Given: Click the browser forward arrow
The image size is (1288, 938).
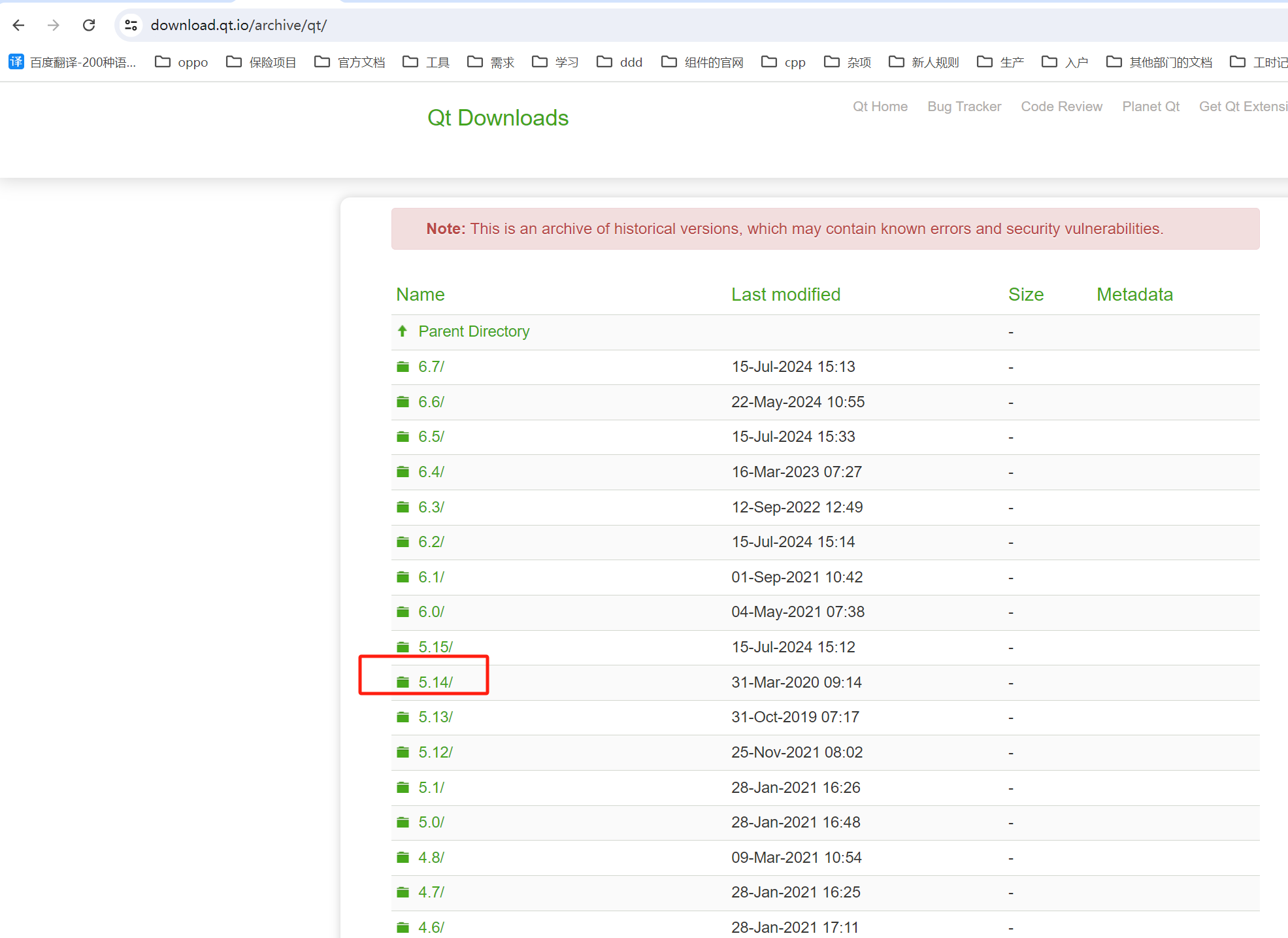Looking at the screenshot, I should point(54,25).
